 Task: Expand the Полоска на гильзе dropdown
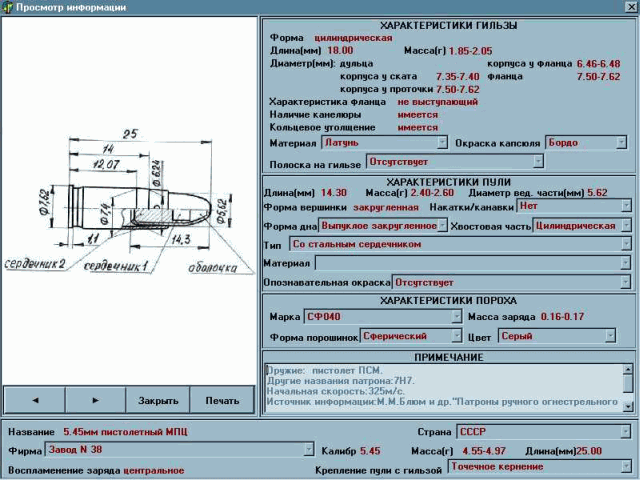(x=538, y=160)
